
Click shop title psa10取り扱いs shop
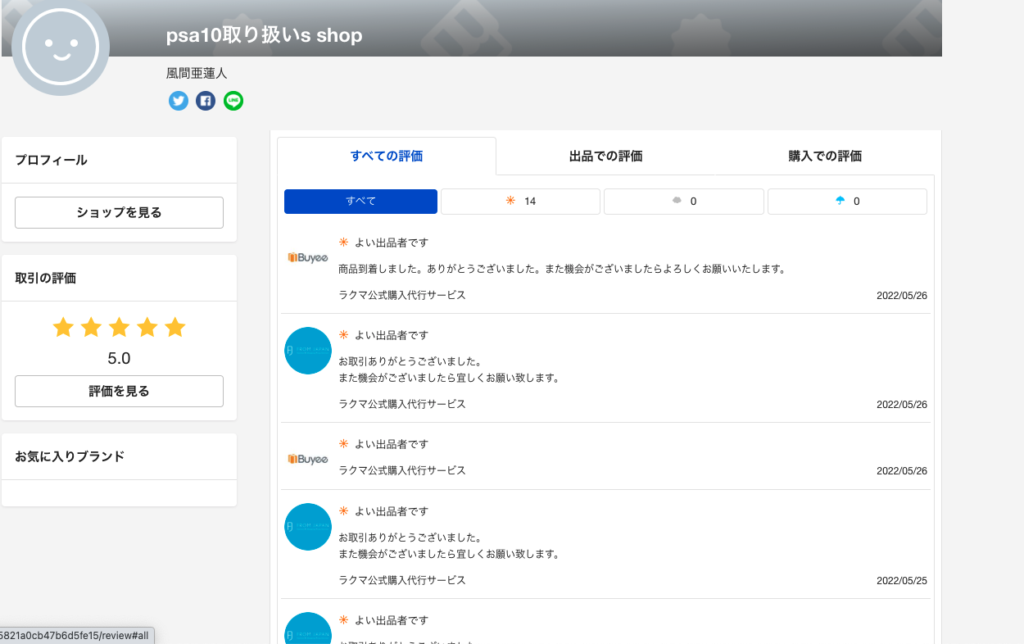click(x=264, y=35)
